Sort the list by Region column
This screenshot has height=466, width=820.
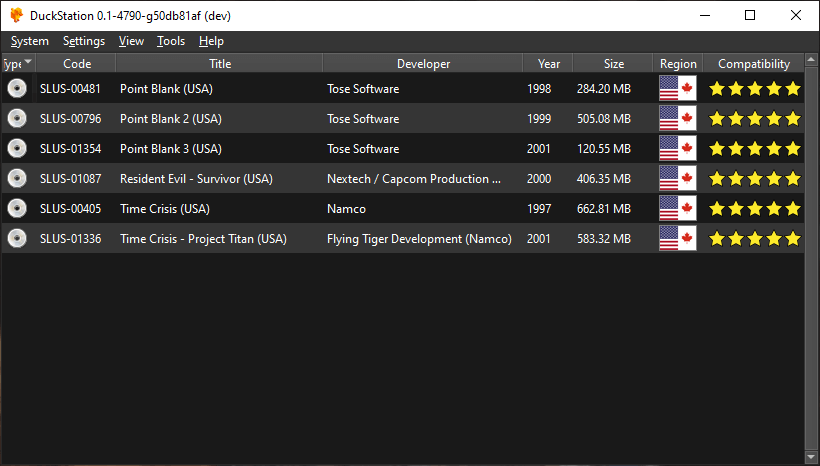click(678, 63)
